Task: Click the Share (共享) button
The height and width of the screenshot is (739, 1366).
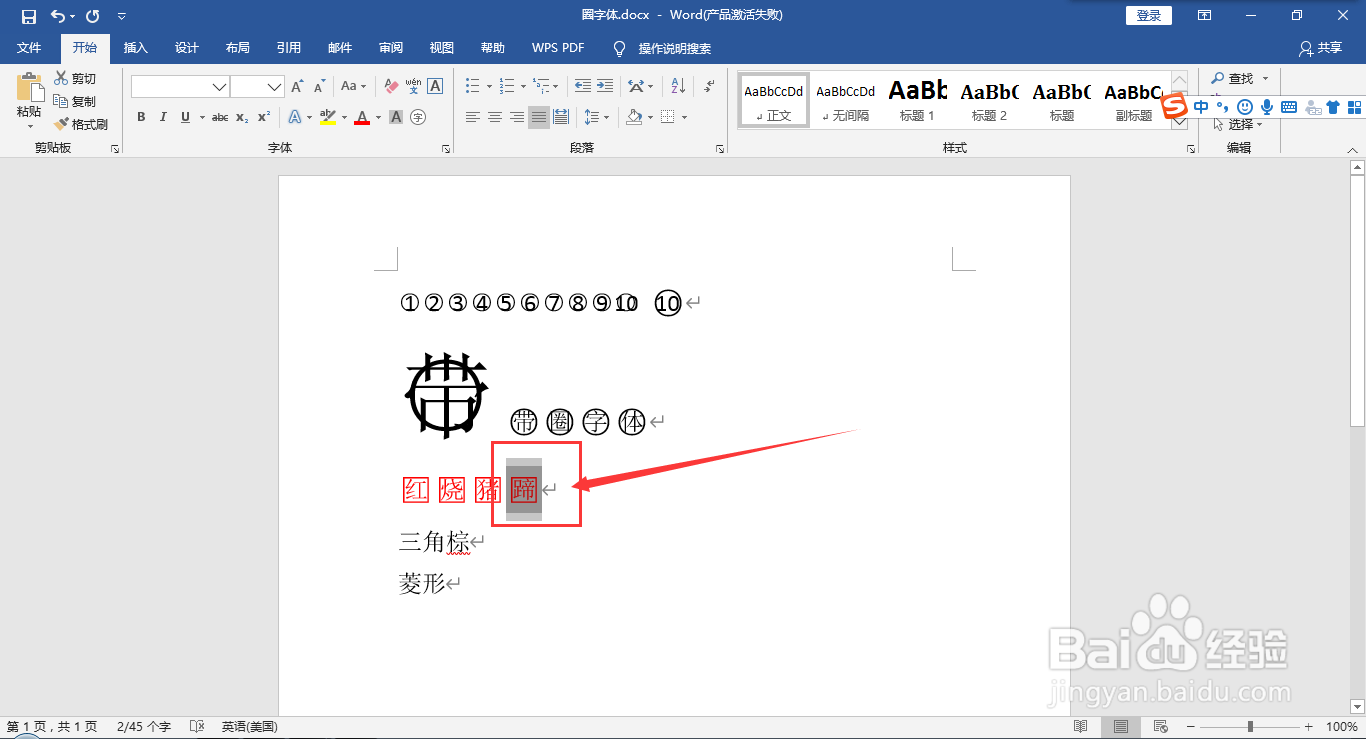Action: click(x=1320, y=48)
